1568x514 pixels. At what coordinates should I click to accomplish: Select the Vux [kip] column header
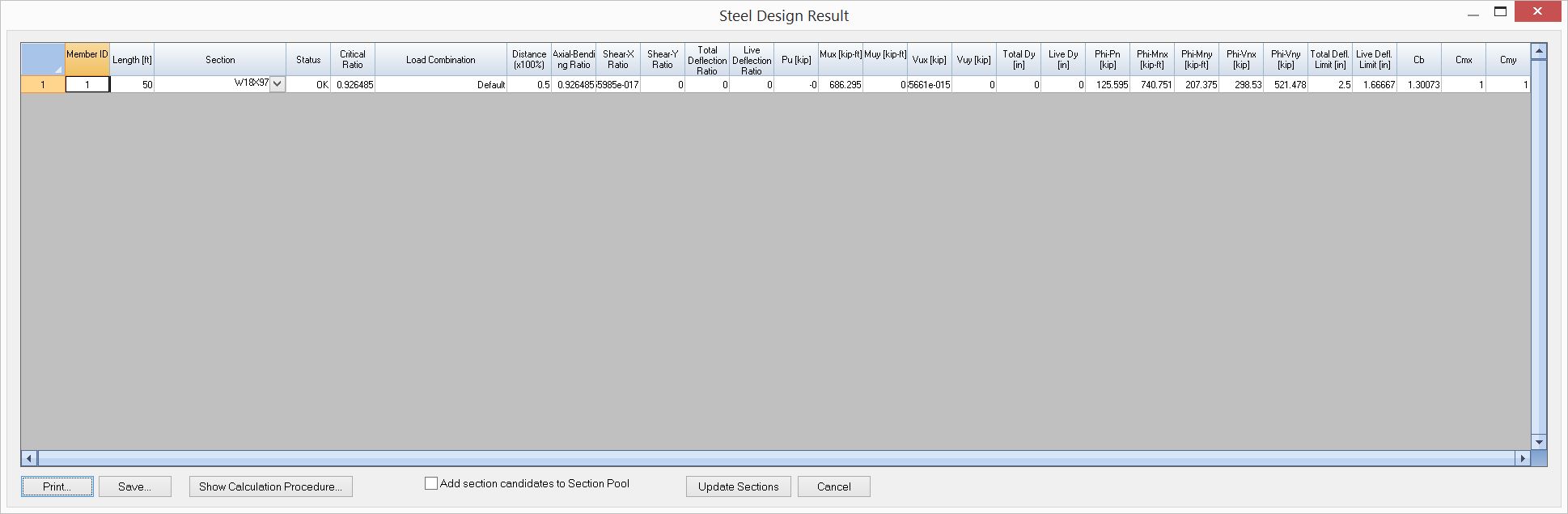[x=930, y=60]
